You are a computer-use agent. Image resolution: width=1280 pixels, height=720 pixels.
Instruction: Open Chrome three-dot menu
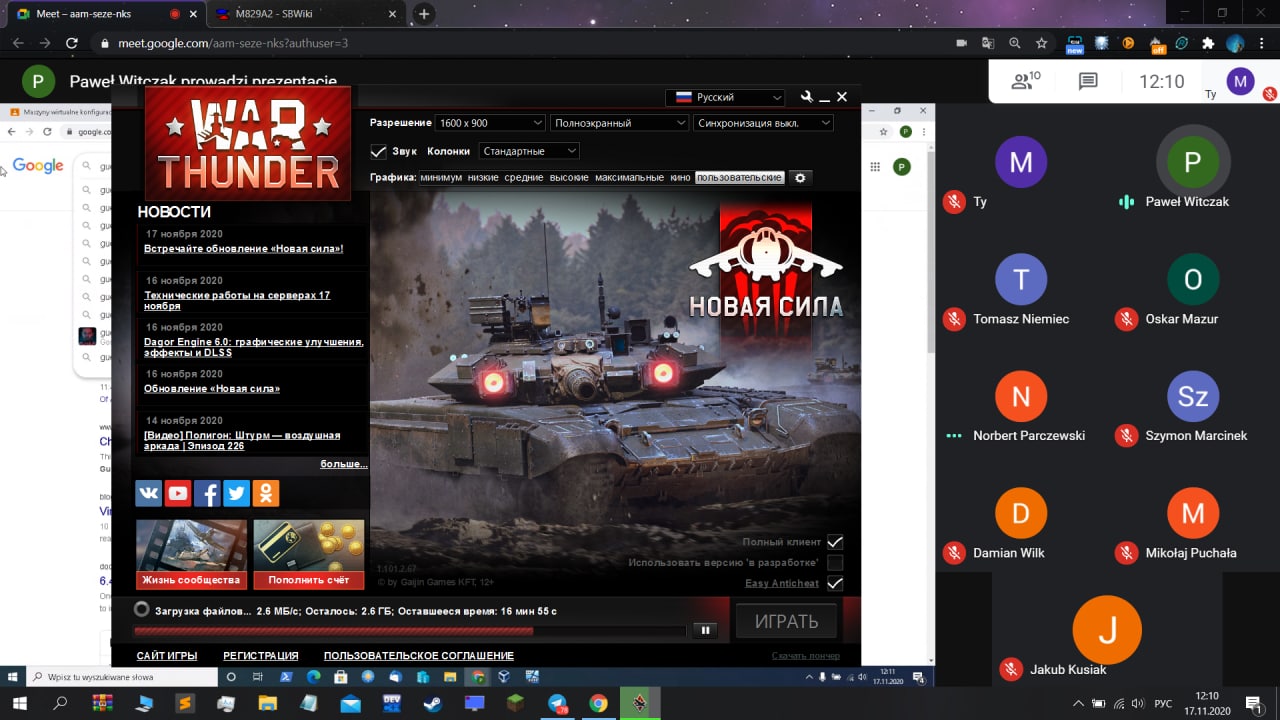[1263, 44]
